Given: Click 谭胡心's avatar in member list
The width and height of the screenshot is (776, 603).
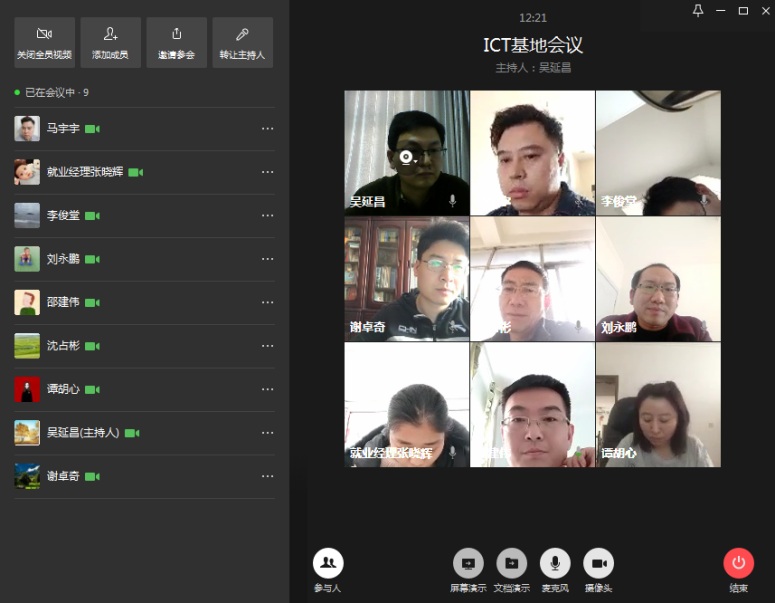Looking at the screenshot, I should (27, 389).
